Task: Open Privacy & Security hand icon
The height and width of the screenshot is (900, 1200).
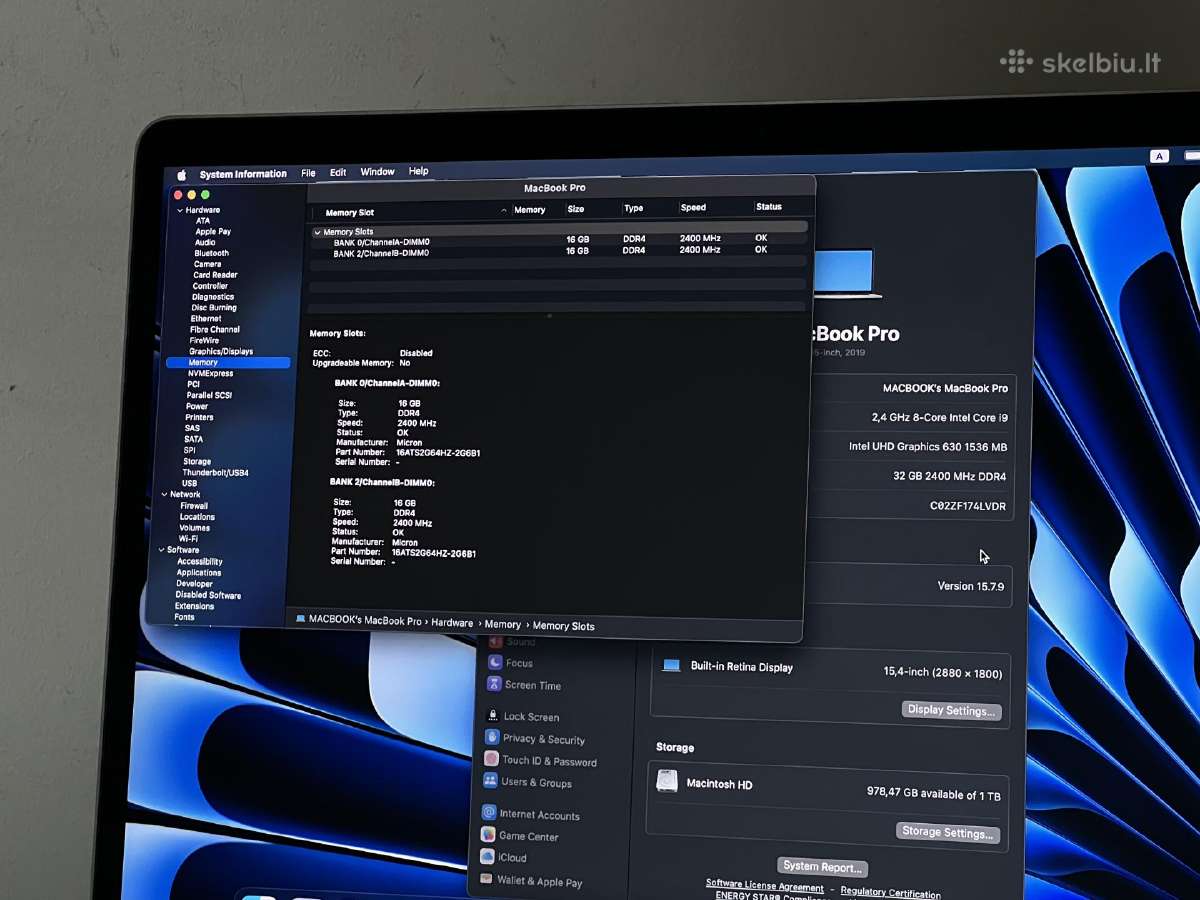Action: click(491, 738)
